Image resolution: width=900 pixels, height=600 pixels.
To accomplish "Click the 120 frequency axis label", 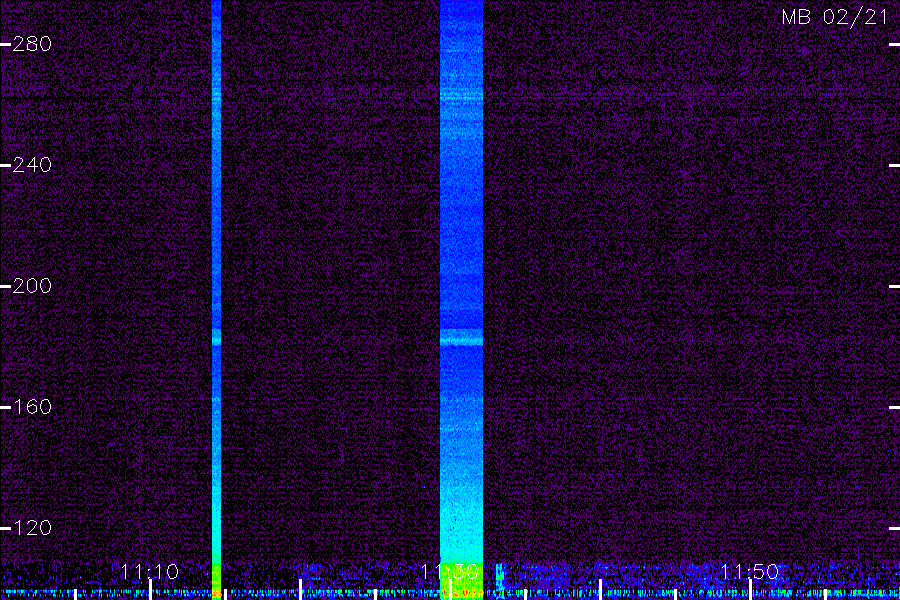I will click(32, 528).
